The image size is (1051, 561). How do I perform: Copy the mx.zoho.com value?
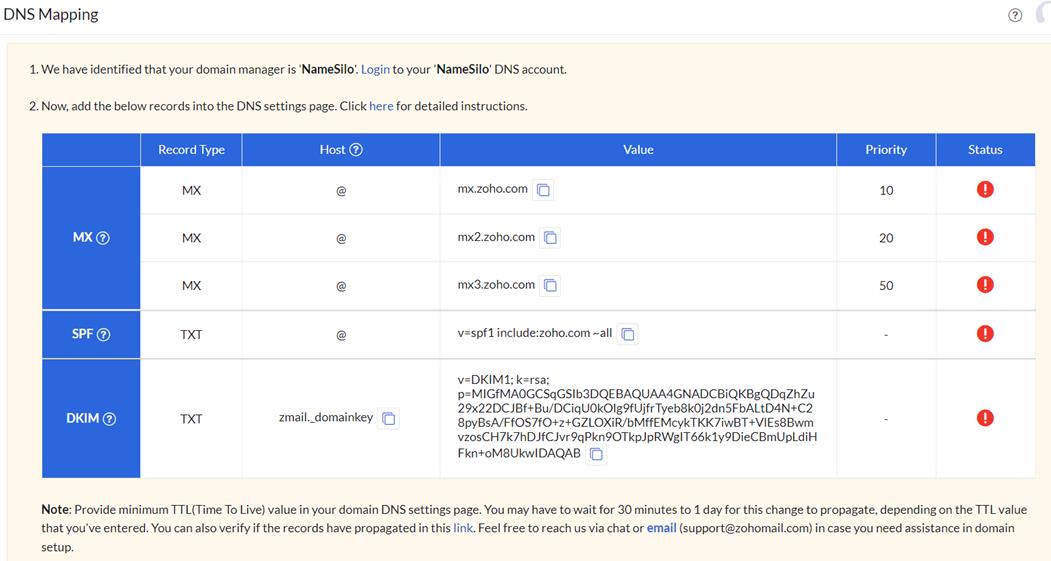(x=543, y=190)
